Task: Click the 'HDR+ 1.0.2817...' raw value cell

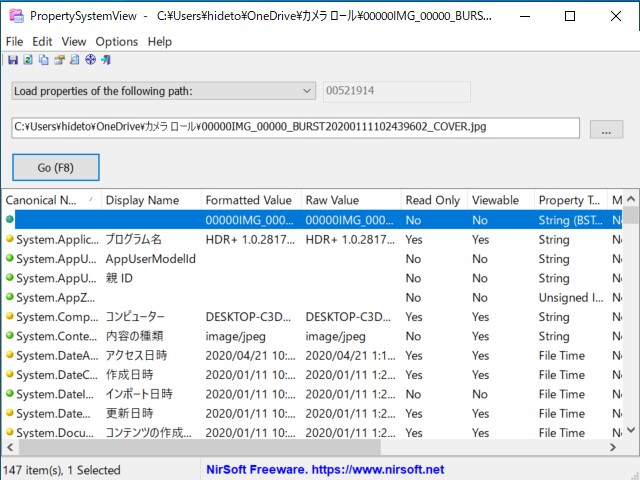Action: (350, 239)
